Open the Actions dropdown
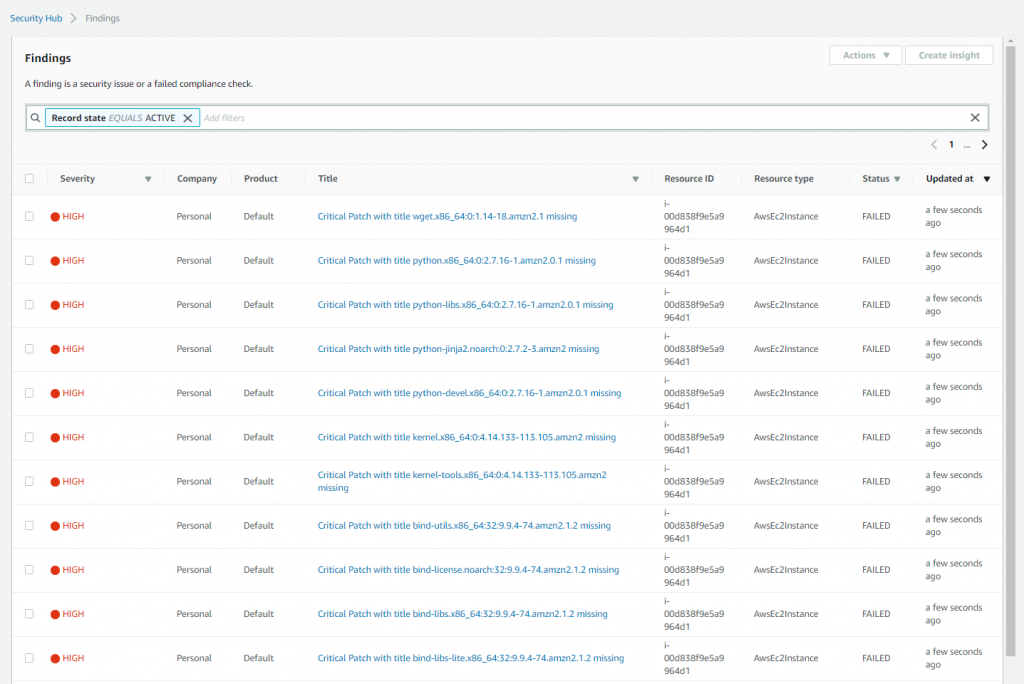Screen dimensions: 1024x684 click(x=865, y=55)
